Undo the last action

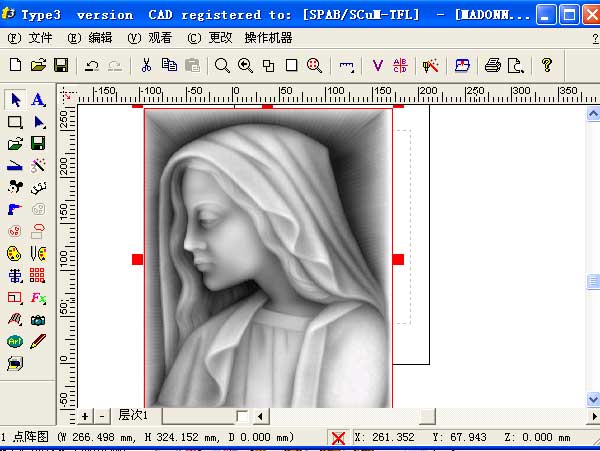tap(91, 66)
